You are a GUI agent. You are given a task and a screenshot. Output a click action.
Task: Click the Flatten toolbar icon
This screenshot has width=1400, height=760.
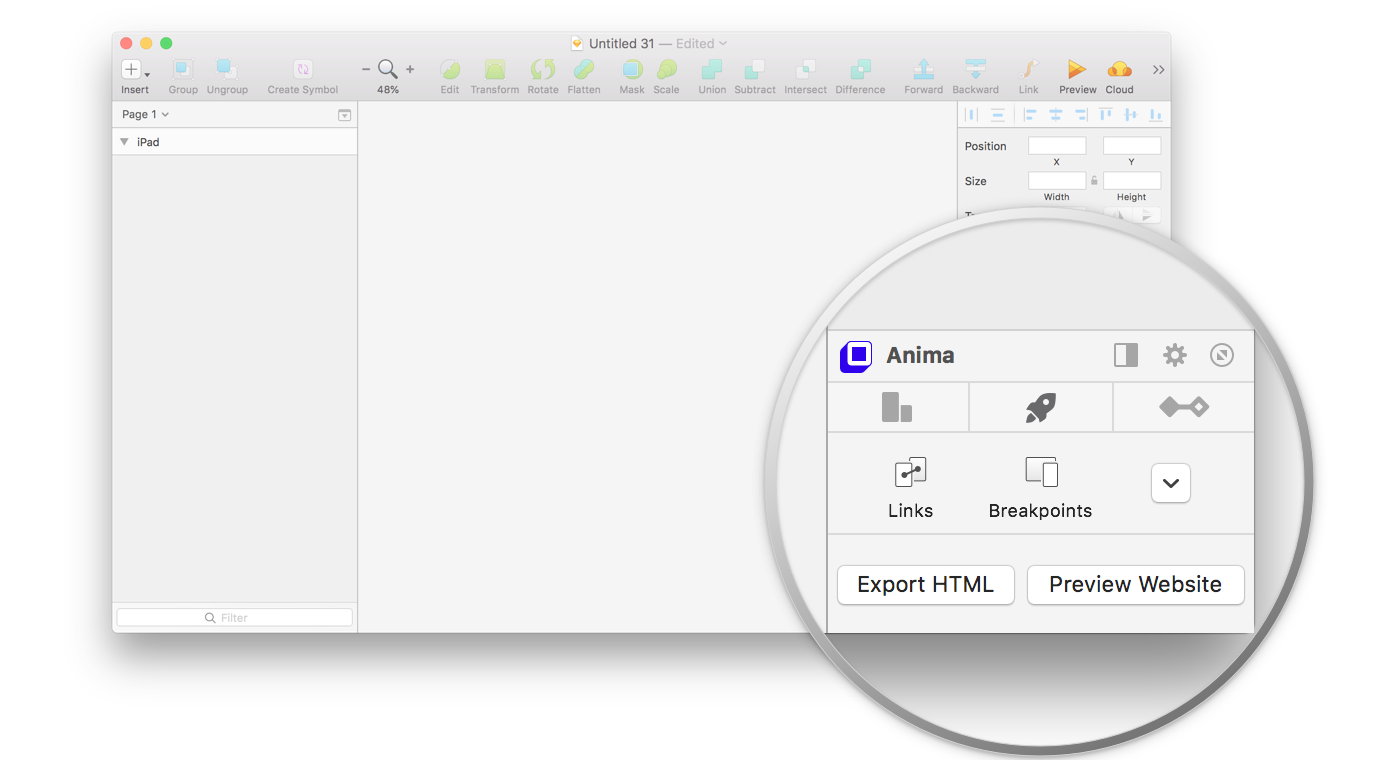583,69
